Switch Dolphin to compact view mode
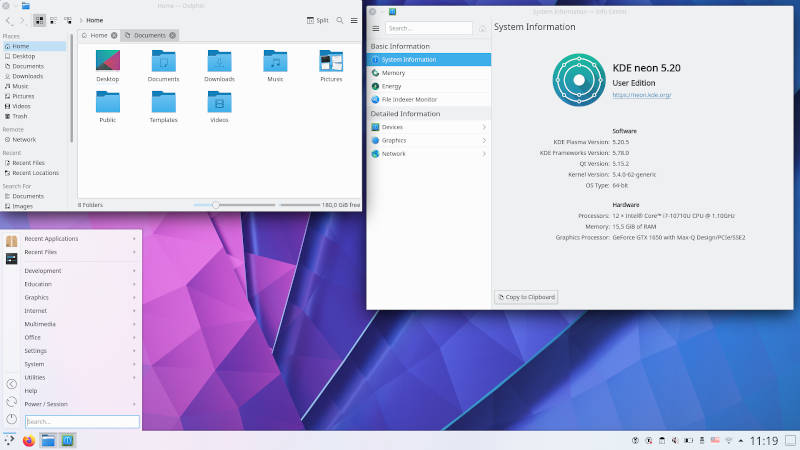 point(54,20)
